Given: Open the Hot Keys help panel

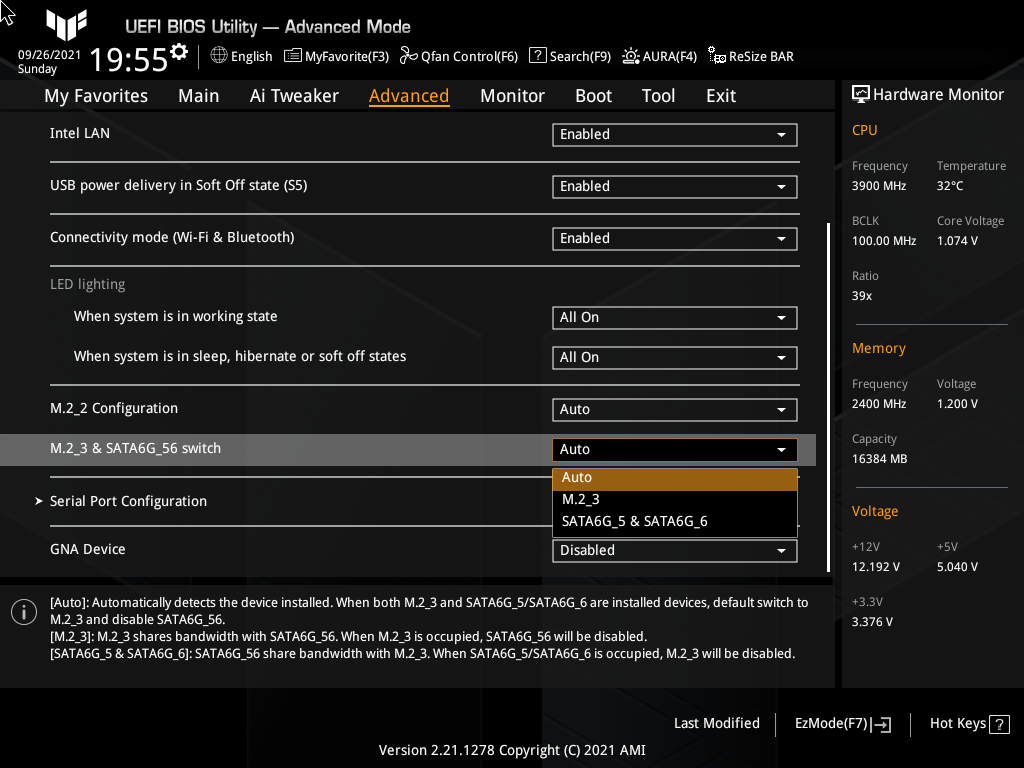Looking at the screenshot, I should (968, 723).
